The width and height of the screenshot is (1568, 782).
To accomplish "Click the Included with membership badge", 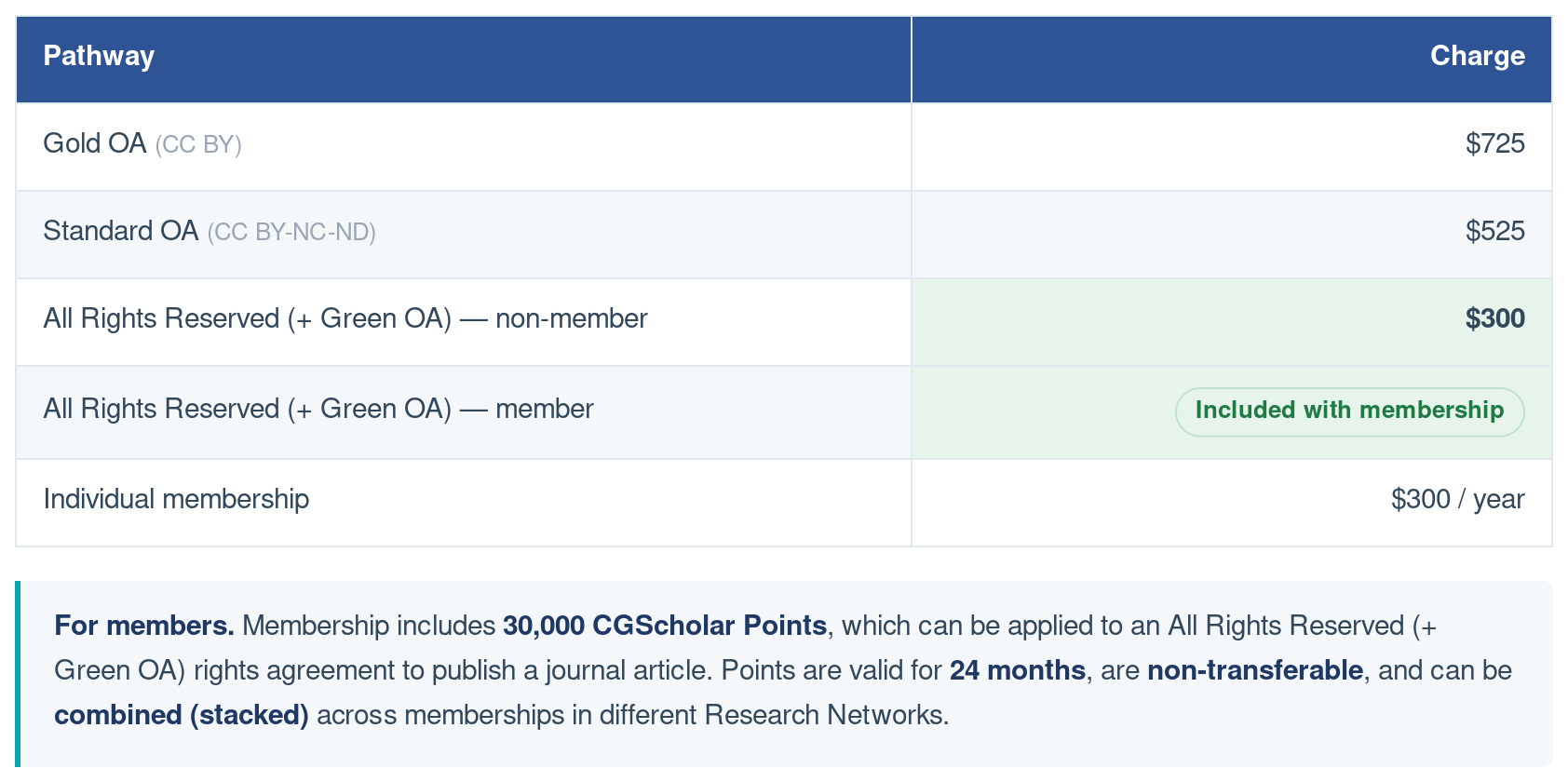I will [1349, 411].
